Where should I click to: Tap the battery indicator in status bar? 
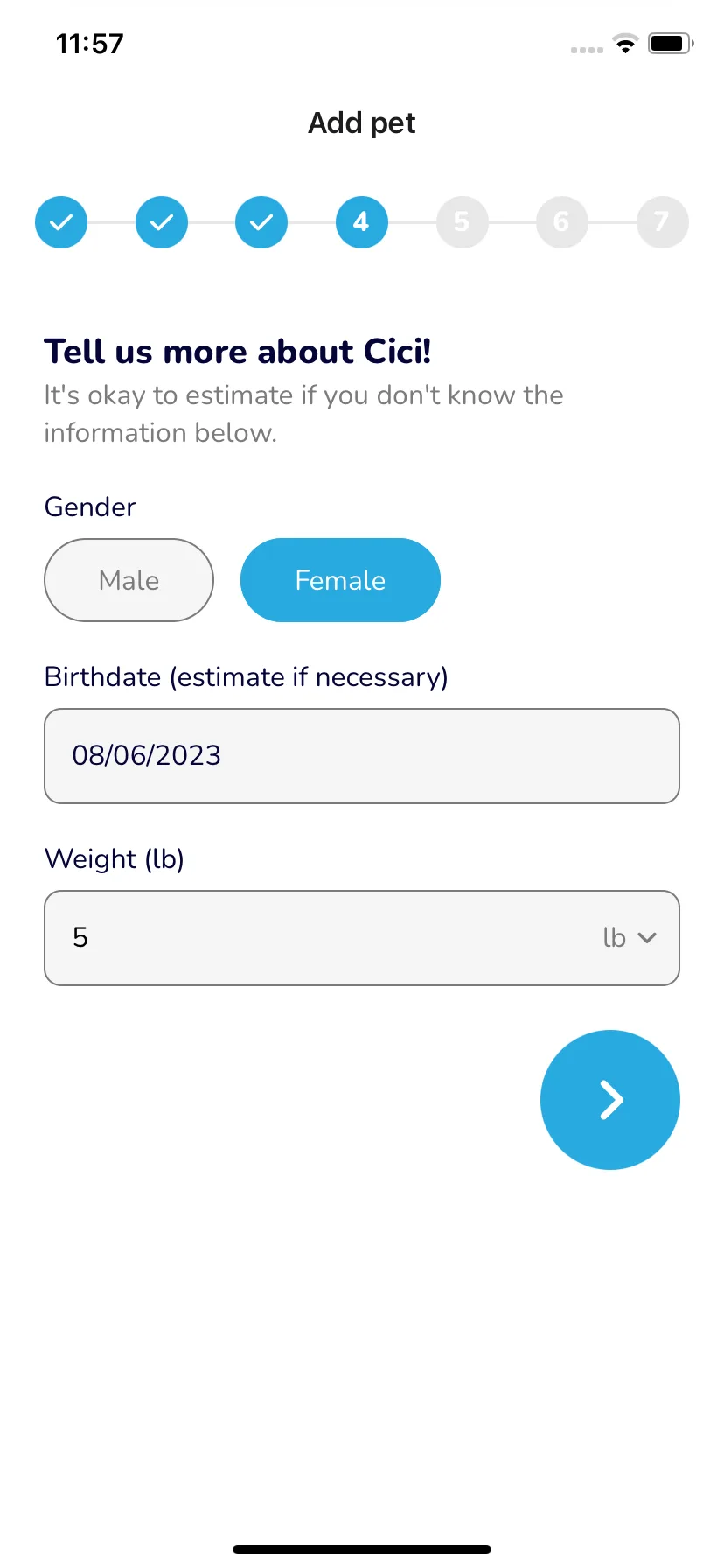[671, 43]
